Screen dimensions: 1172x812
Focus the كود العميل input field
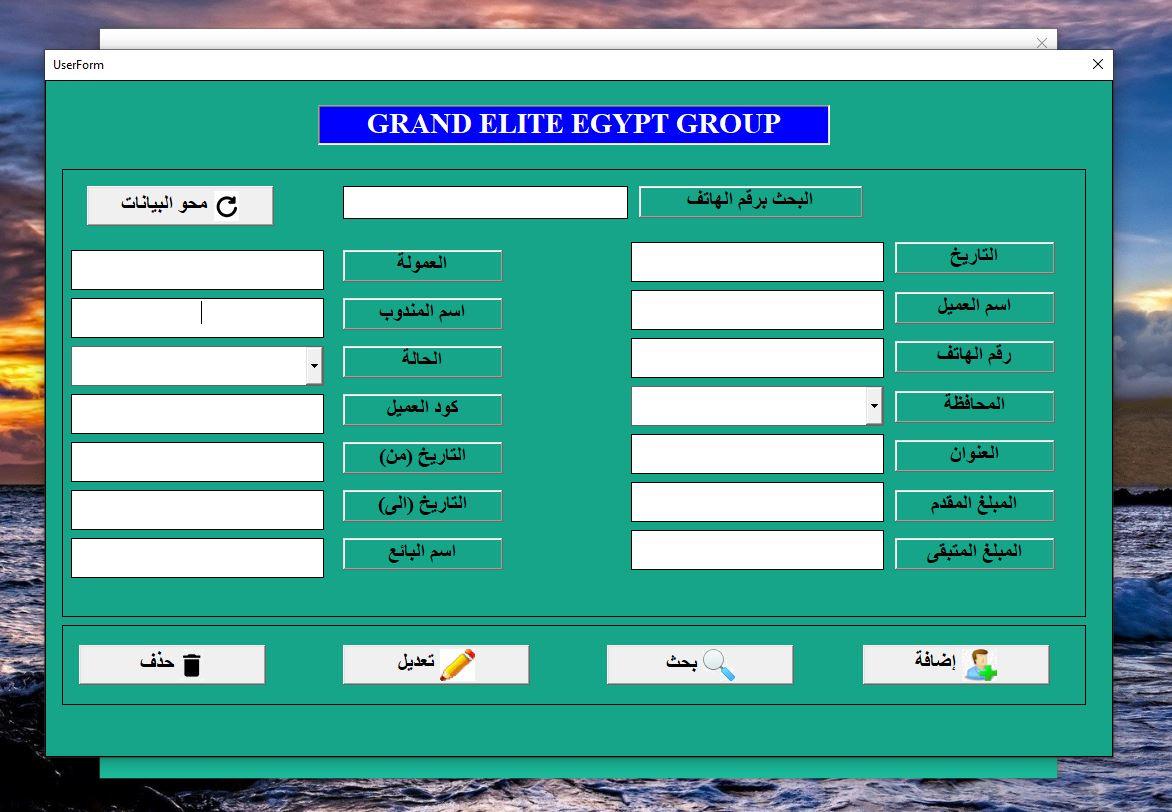(x=197, y=413)
